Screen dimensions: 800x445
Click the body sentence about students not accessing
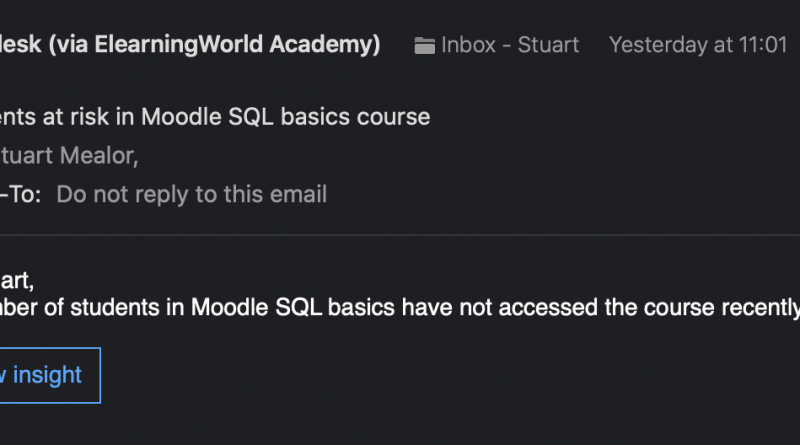400,308
